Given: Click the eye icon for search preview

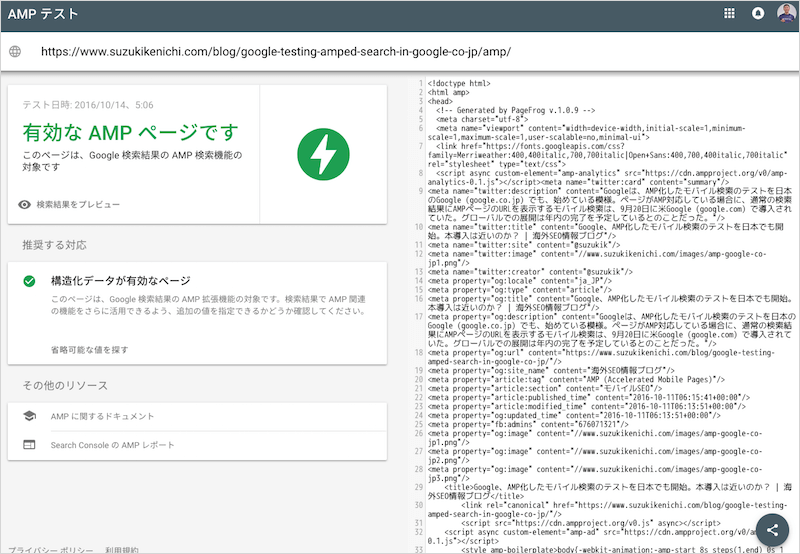Looking at the screenshot, I should point(24,205).
